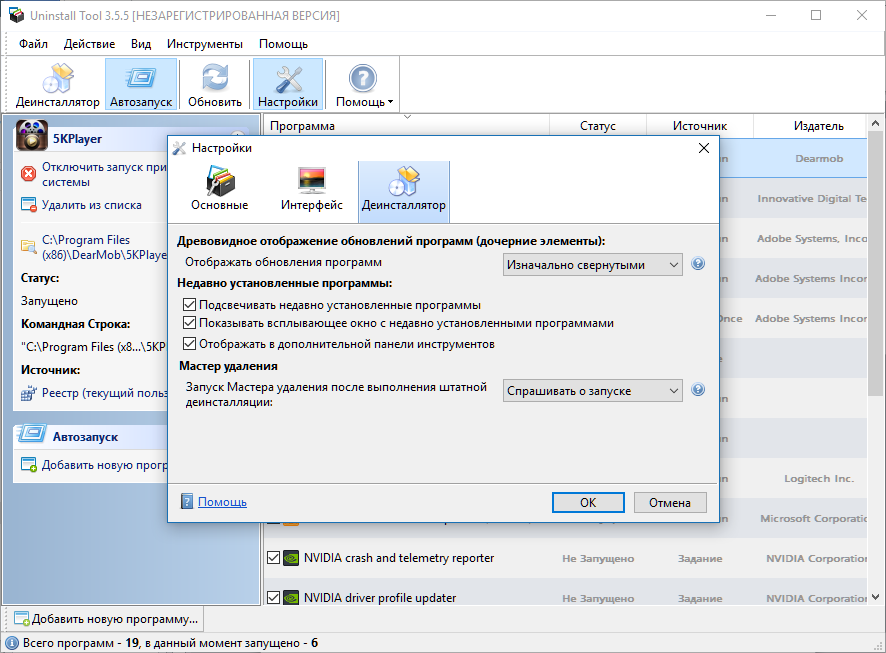Click the Автозапуск toolbar icon

pos(141,85)
